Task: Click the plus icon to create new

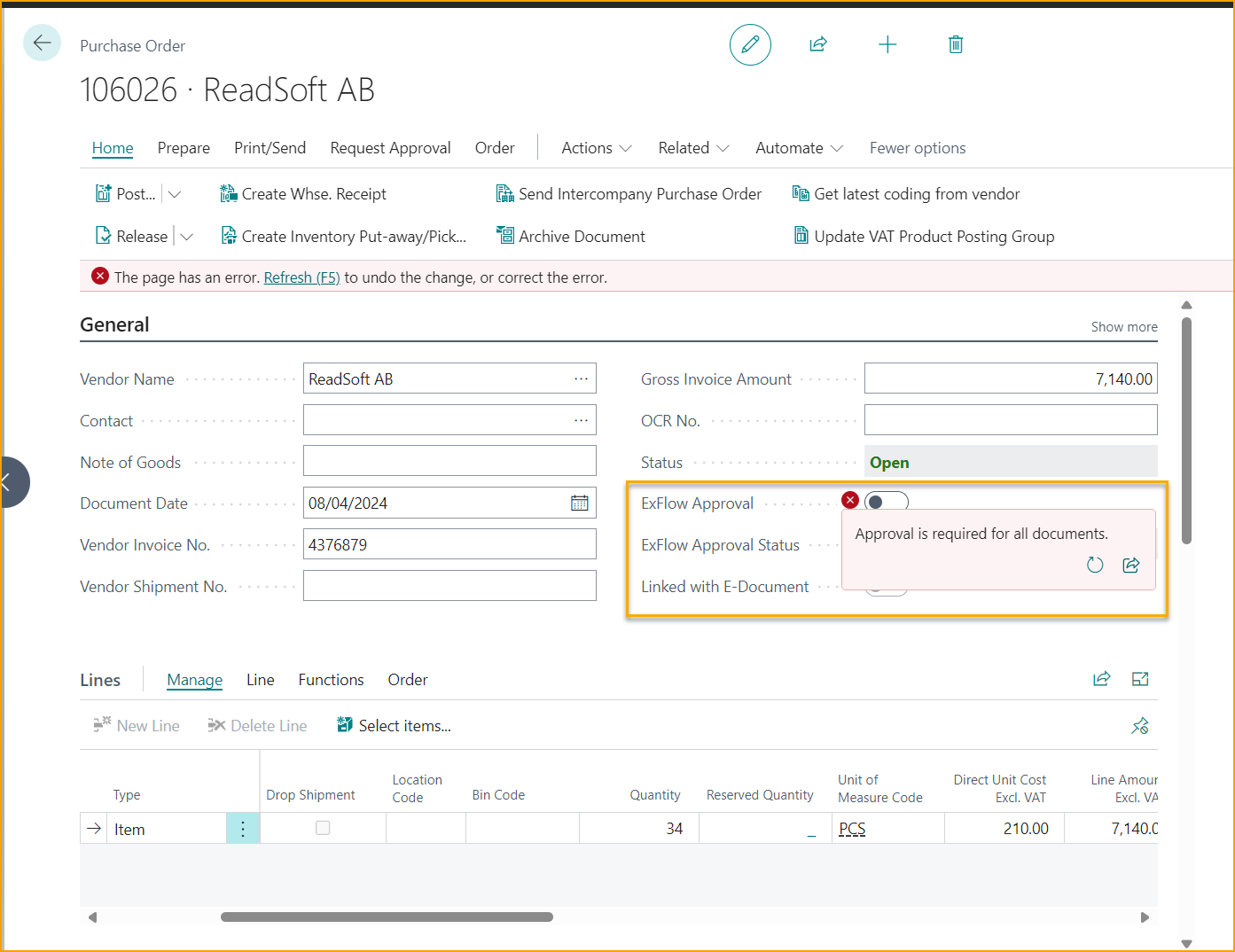Action: point(887,44)
